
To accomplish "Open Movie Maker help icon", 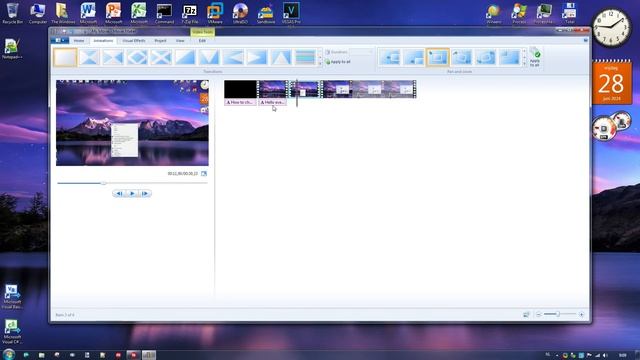I will [x=585, y=40].
